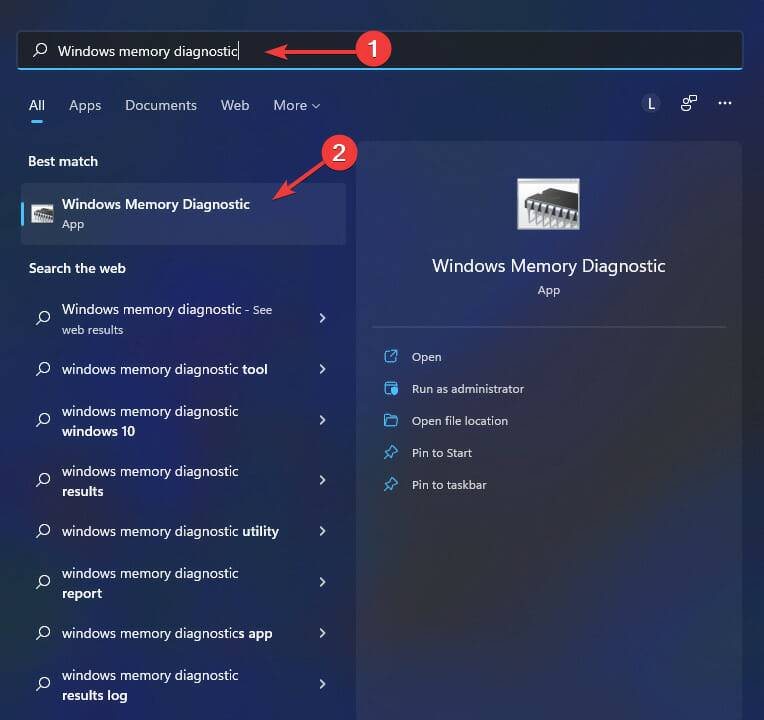Switch to the Documents filter tab

(161, 106)
